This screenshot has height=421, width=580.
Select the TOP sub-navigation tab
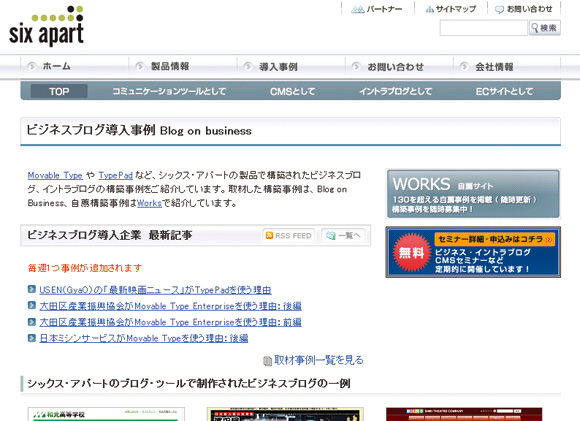point(59,91)
